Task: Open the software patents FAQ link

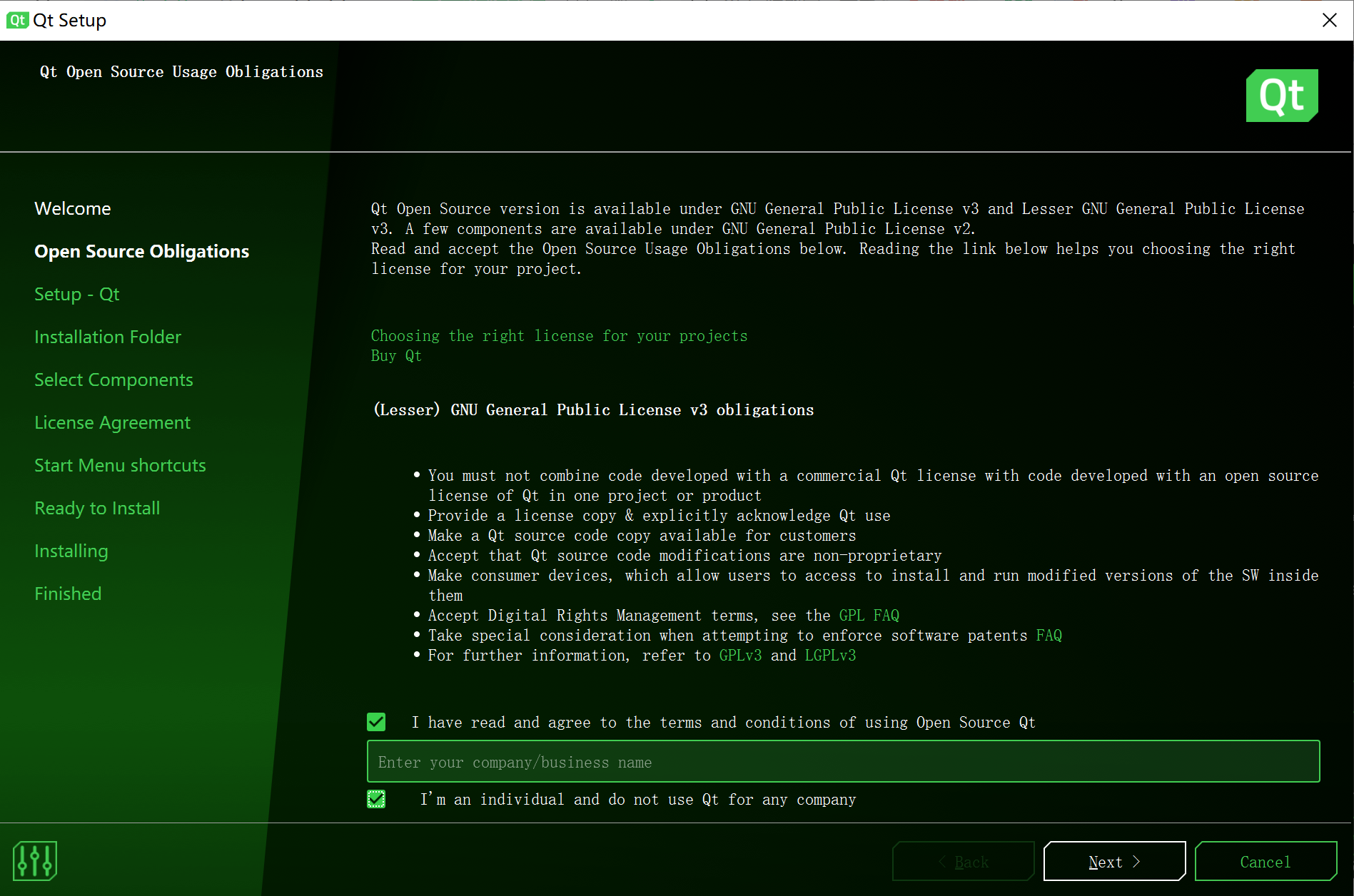Action: [x=1049, y=636]
